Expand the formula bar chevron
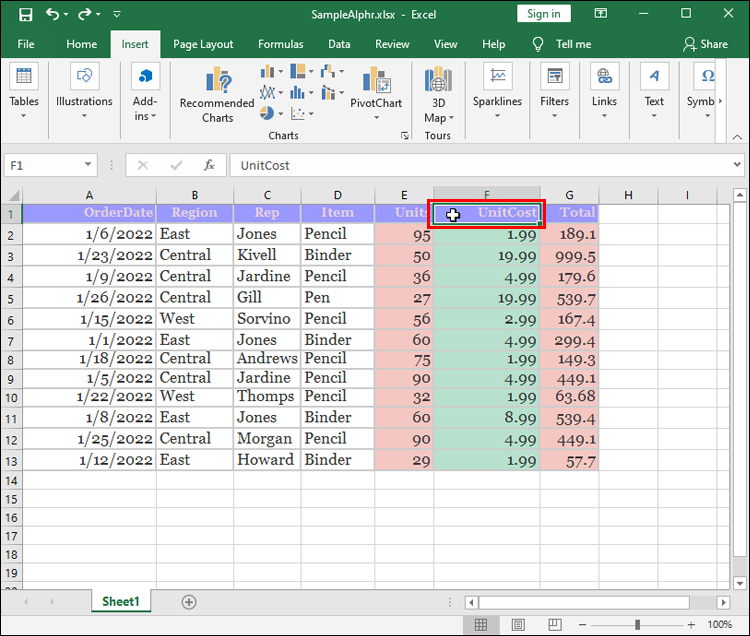The width and height of the screenshot is (750, 636). 737,165
